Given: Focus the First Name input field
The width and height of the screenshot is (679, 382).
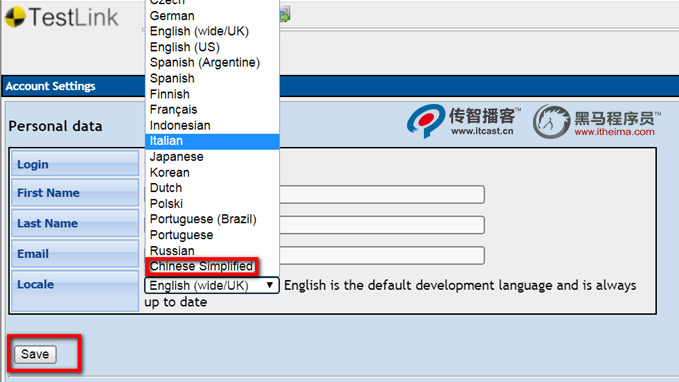Looking at the screenshot, I should (382, 194).
